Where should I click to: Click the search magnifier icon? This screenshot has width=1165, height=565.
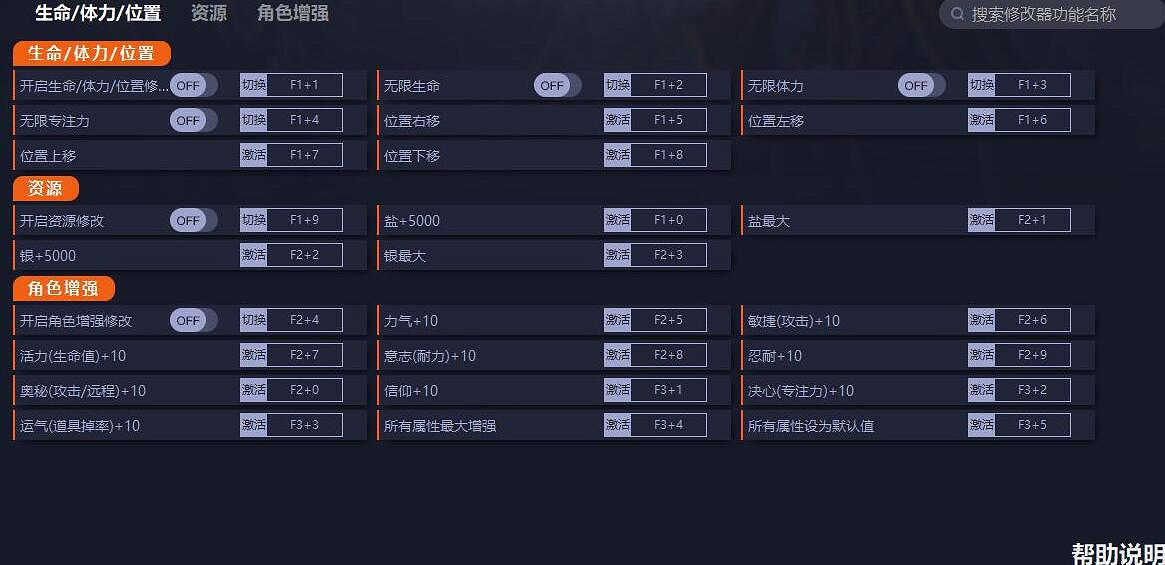[957, 14]
